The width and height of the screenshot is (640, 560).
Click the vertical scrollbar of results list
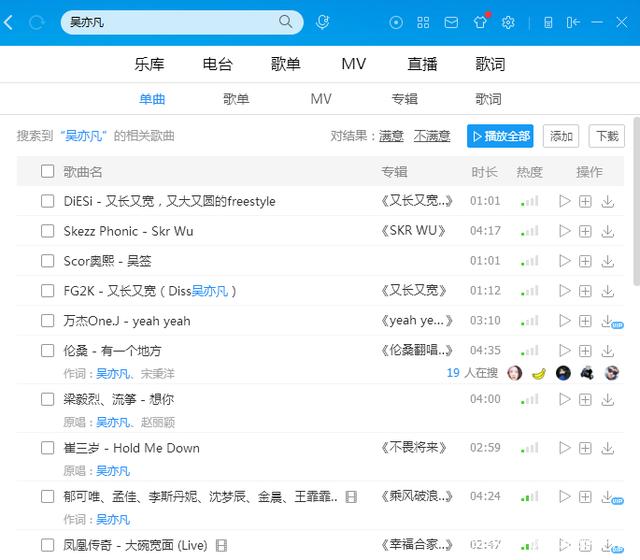[x=633, y=220]
